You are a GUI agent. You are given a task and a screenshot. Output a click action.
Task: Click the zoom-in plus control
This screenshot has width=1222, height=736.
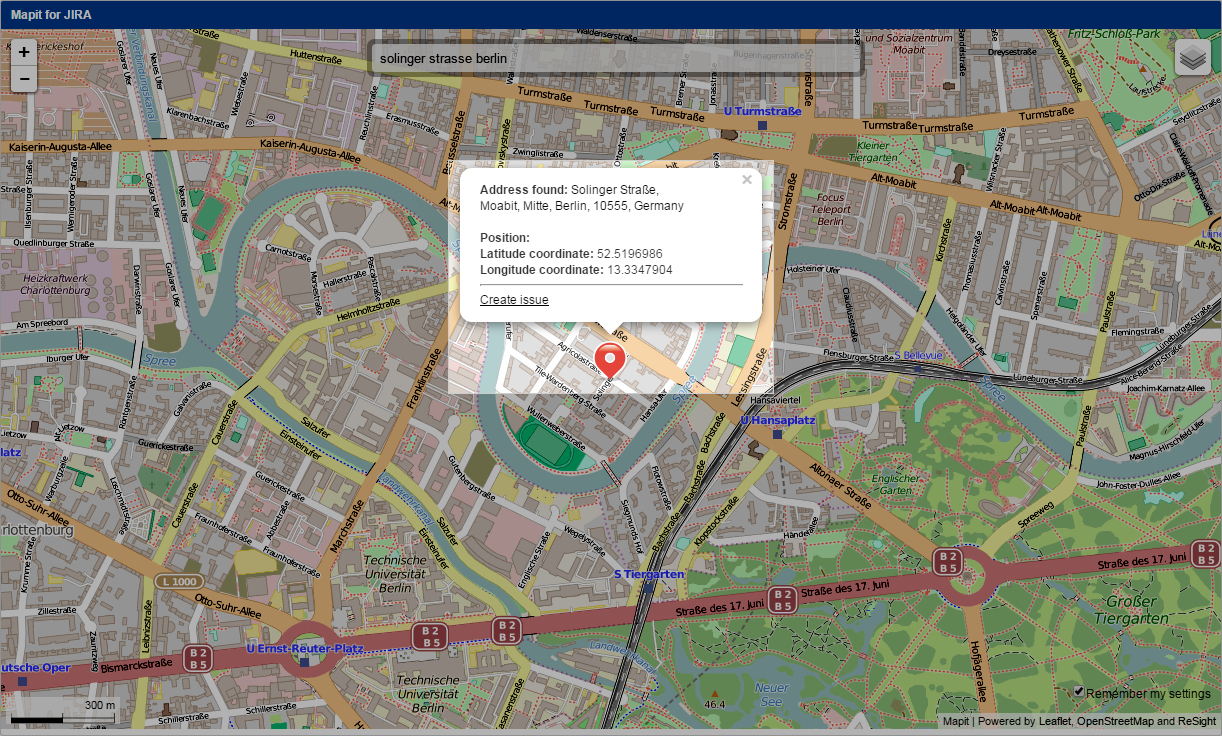tap(22, 51)
